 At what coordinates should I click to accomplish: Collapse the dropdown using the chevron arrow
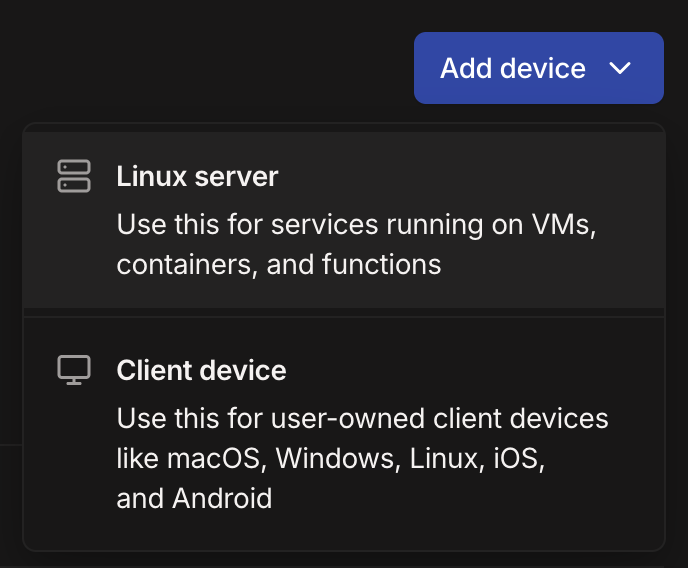tap(620, 68)
